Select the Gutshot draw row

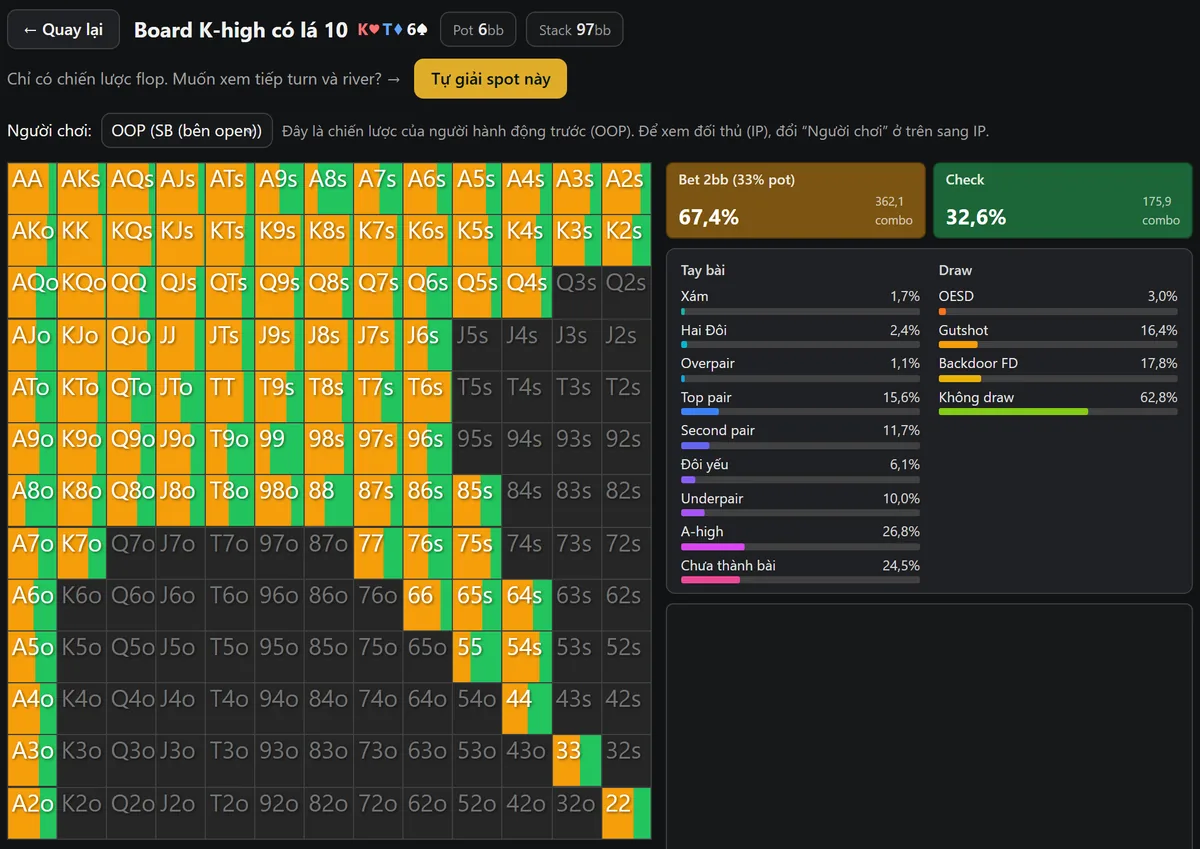pyautogui.click(x=1058, y=336)
